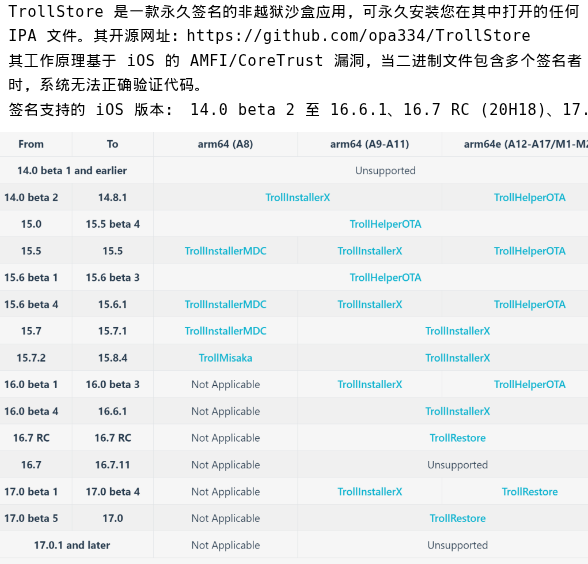Click TrollHelperOTA link in the 15.0 row
This screenshot has height=564, width=588.
pos(386,224)
